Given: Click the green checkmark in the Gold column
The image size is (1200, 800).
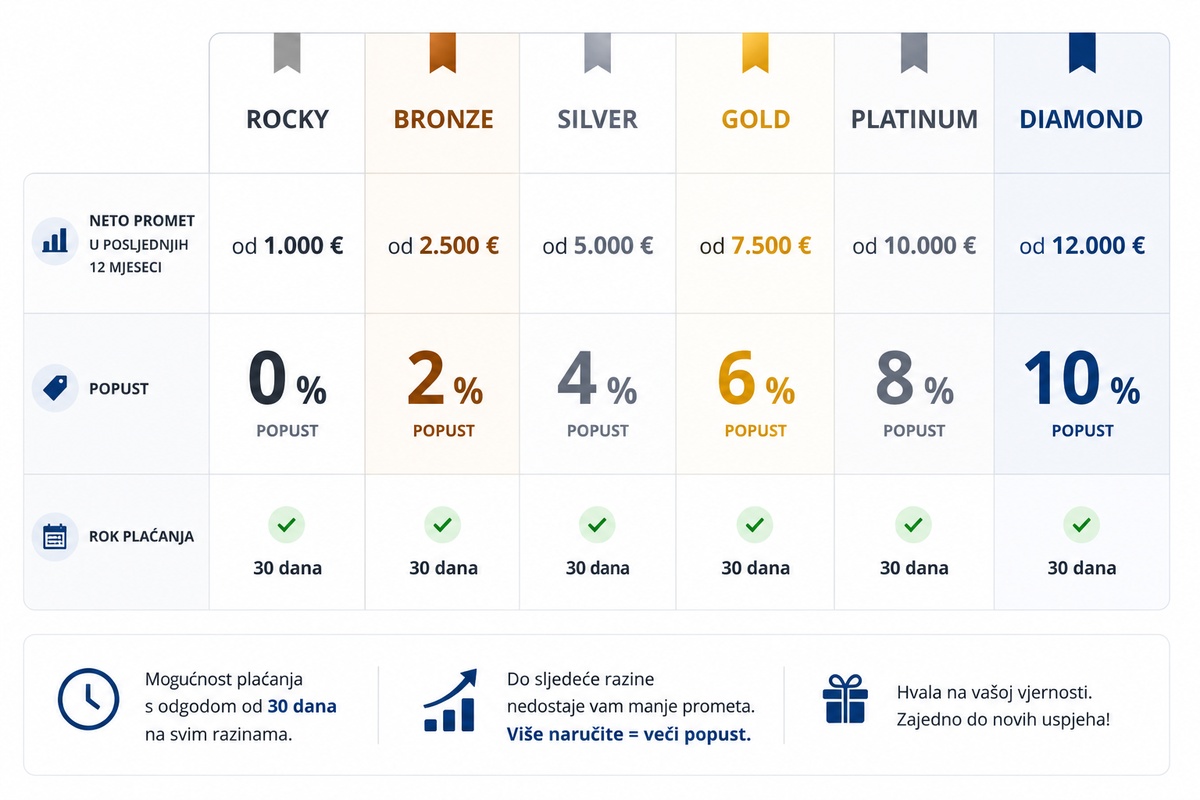Looking at the screenshot, I should pyautogui.click(x=755, y=524).
